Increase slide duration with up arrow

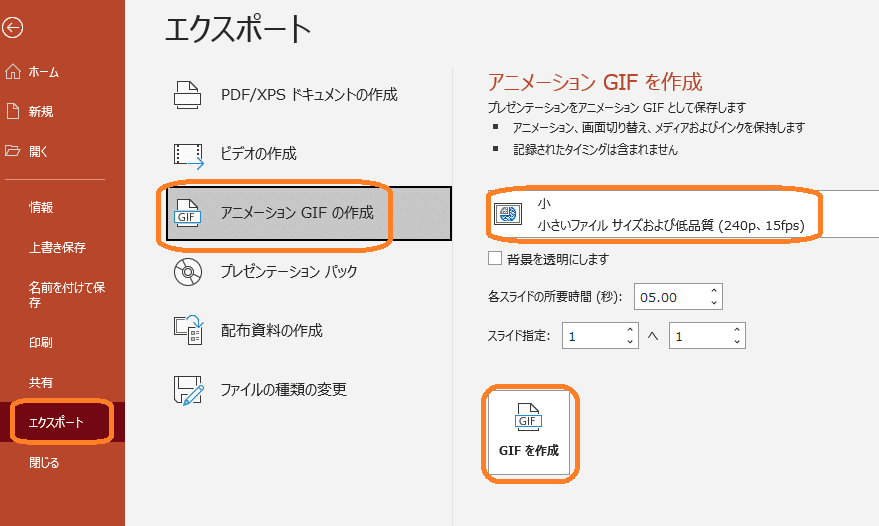point(714,290)
